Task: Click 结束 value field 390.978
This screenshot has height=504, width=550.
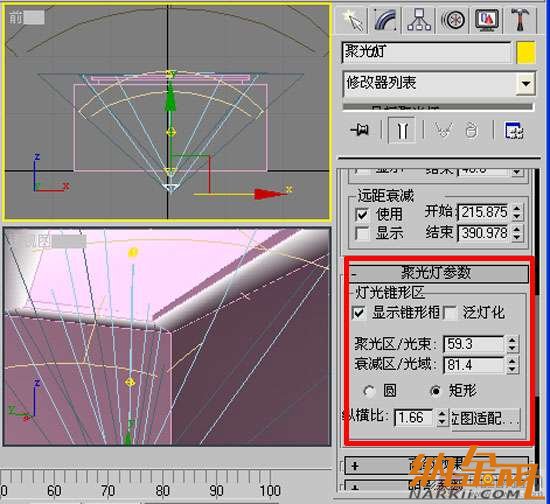Action: pyautogui.click(x=484, y=233)
